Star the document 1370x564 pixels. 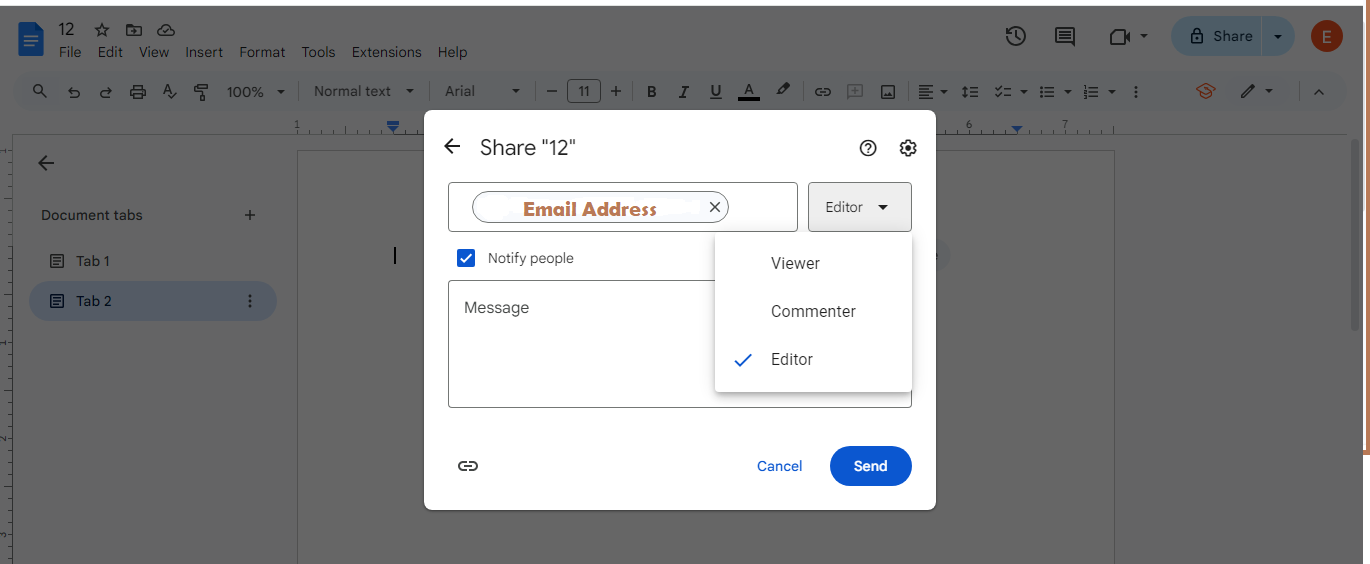coord(101,30)
